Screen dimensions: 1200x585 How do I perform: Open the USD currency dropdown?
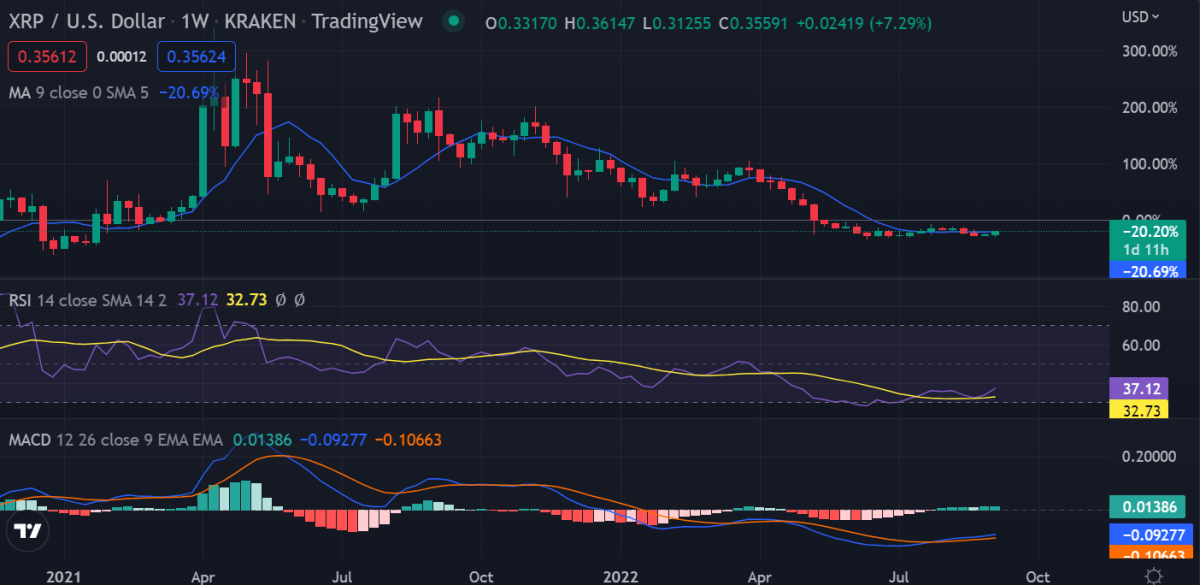(x=1141, y=16)
